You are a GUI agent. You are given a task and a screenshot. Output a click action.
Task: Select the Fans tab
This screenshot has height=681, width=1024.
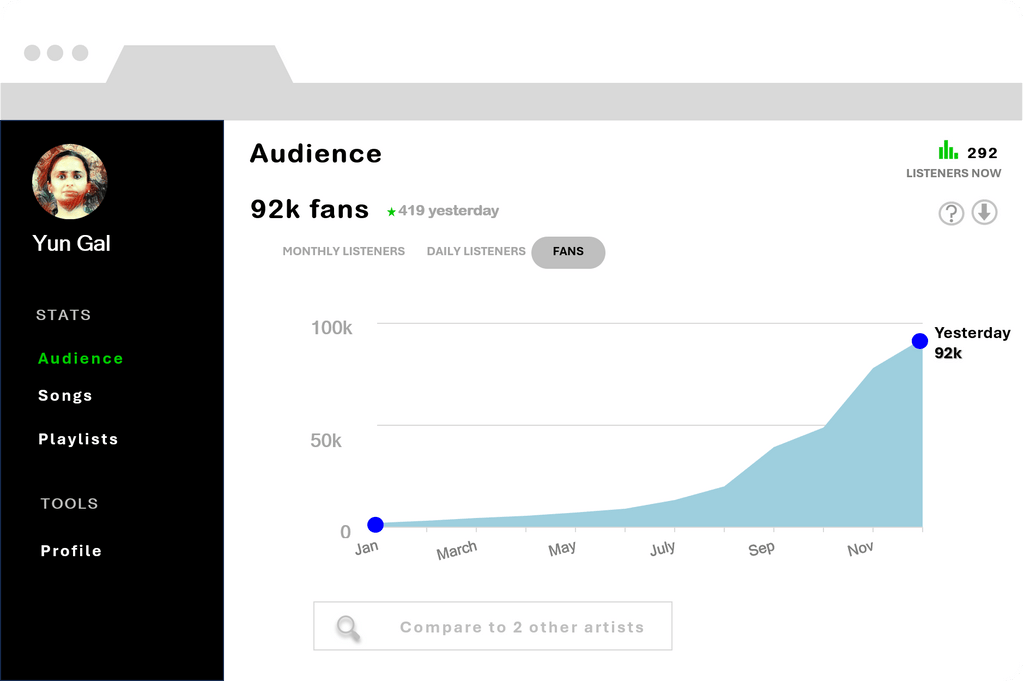click(568, 252)
